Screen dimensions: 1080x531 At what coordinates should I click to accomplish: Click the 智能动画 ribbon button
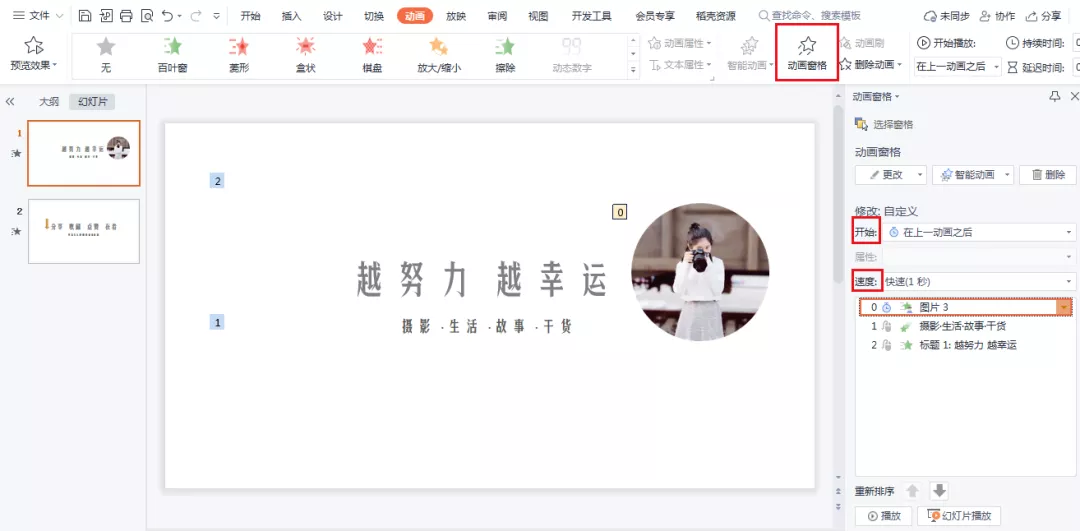point(749,55)
